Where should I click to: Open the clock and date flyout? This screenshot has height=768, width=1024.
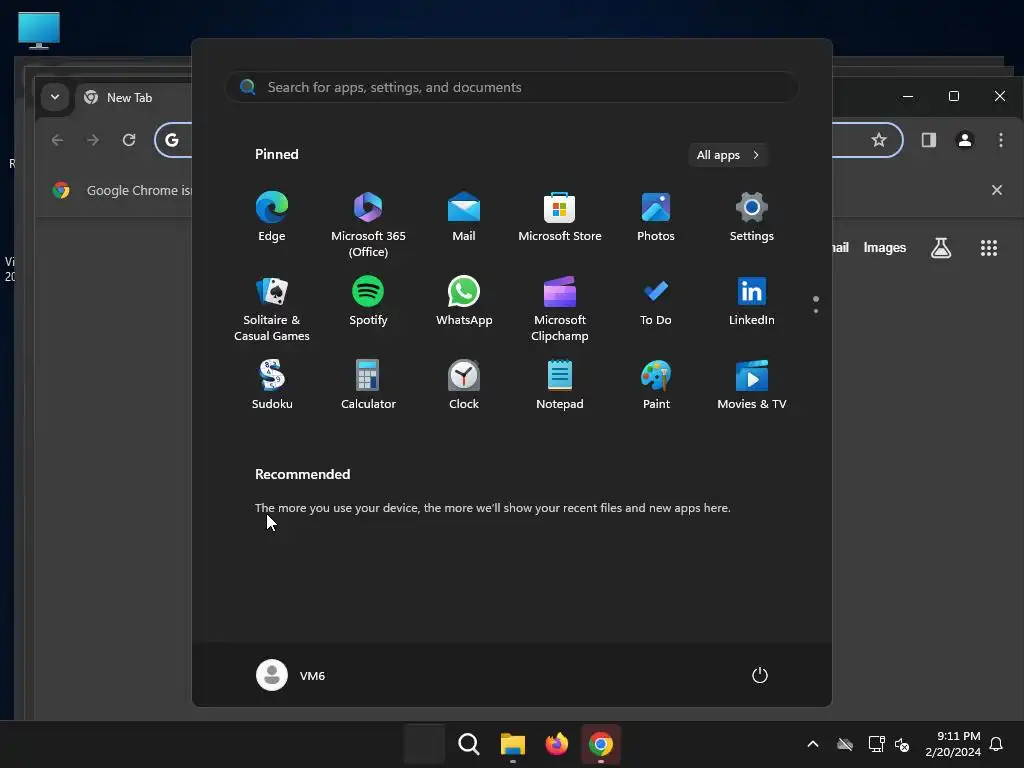coord(953,744)
